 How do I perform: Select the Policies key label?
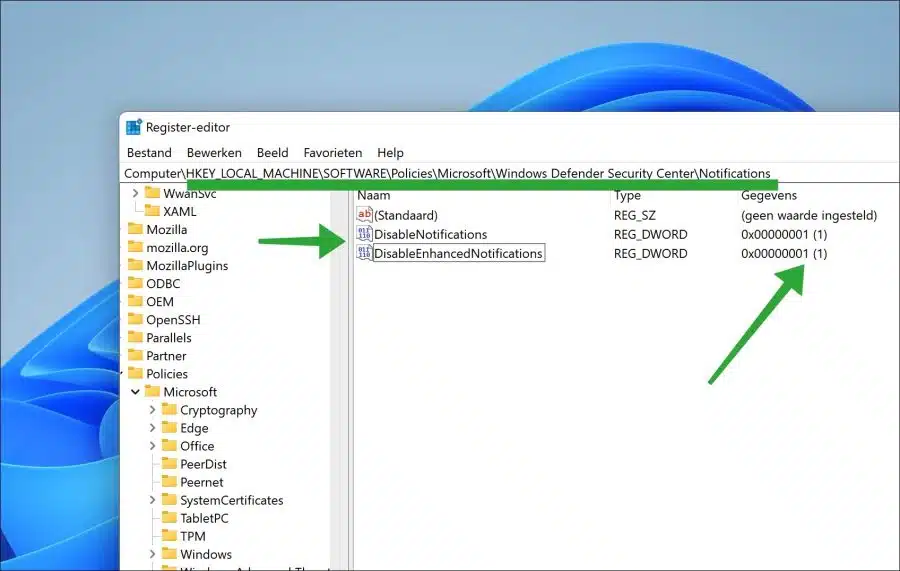pos(167,374)
